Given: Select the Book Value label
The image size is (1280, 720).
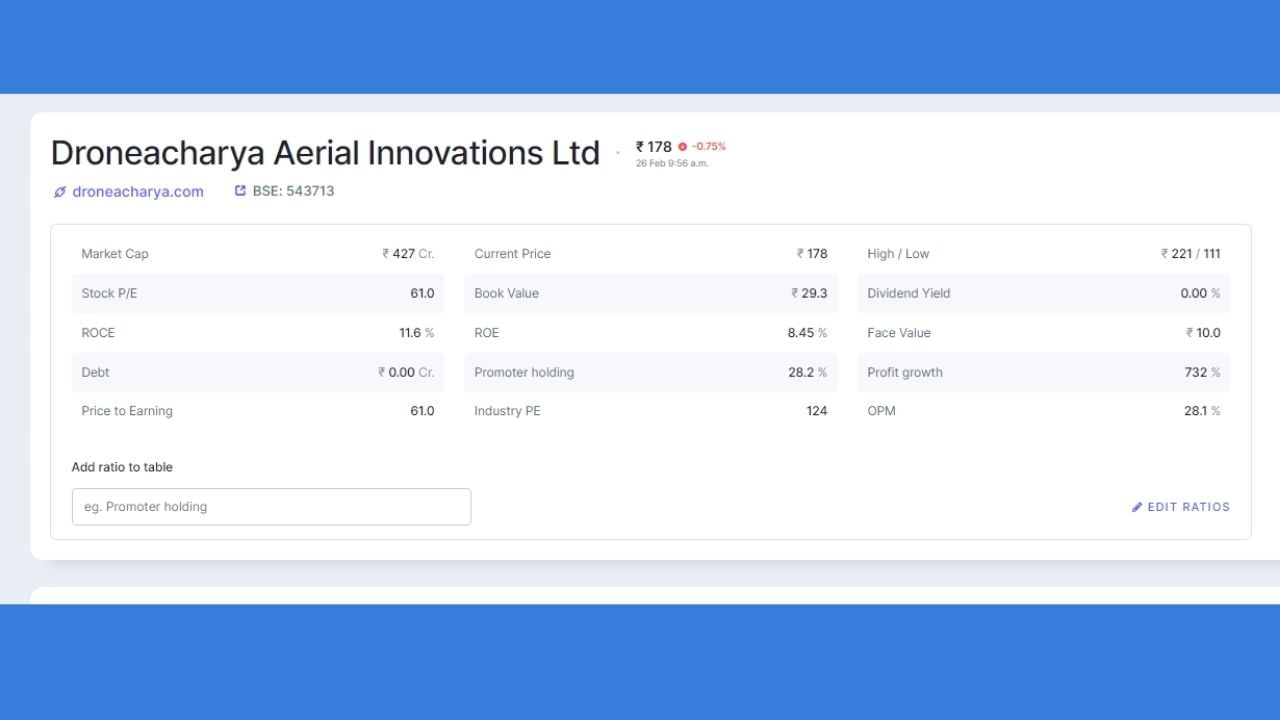Looking at the screenshot, I should coord(507,293).
